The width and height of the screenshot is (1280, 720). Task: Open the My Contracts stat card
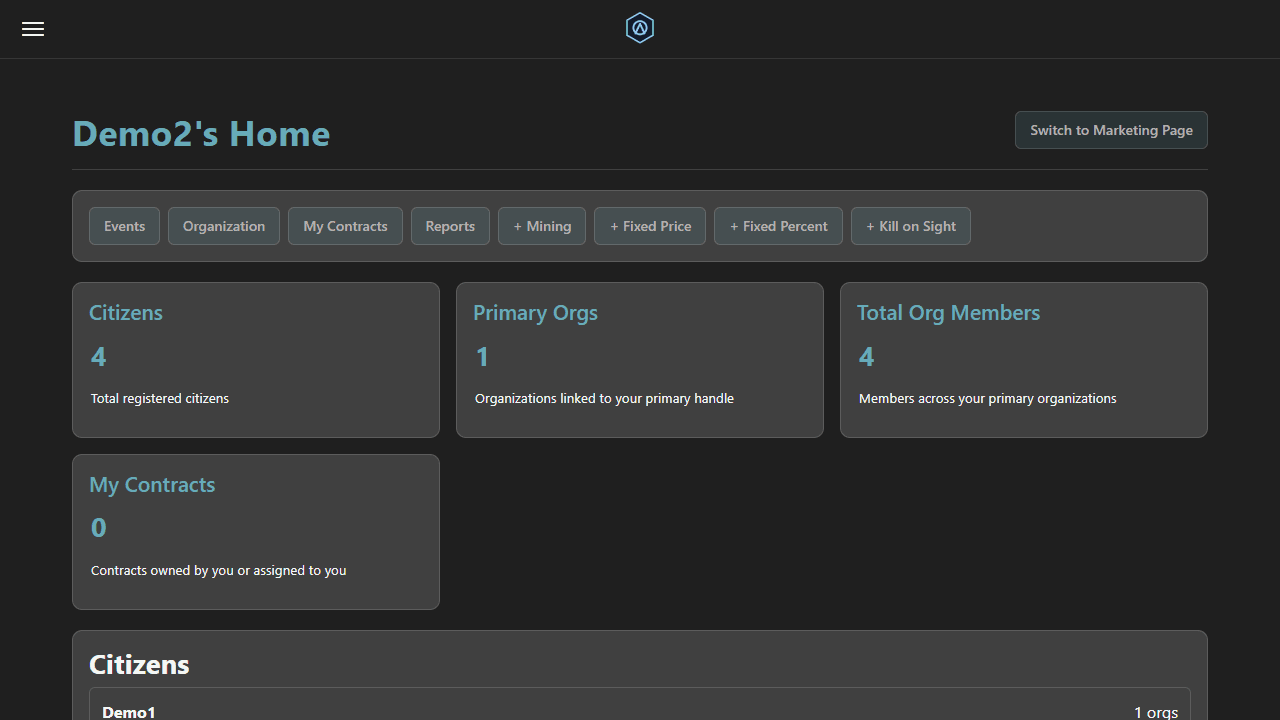[255, 531]
